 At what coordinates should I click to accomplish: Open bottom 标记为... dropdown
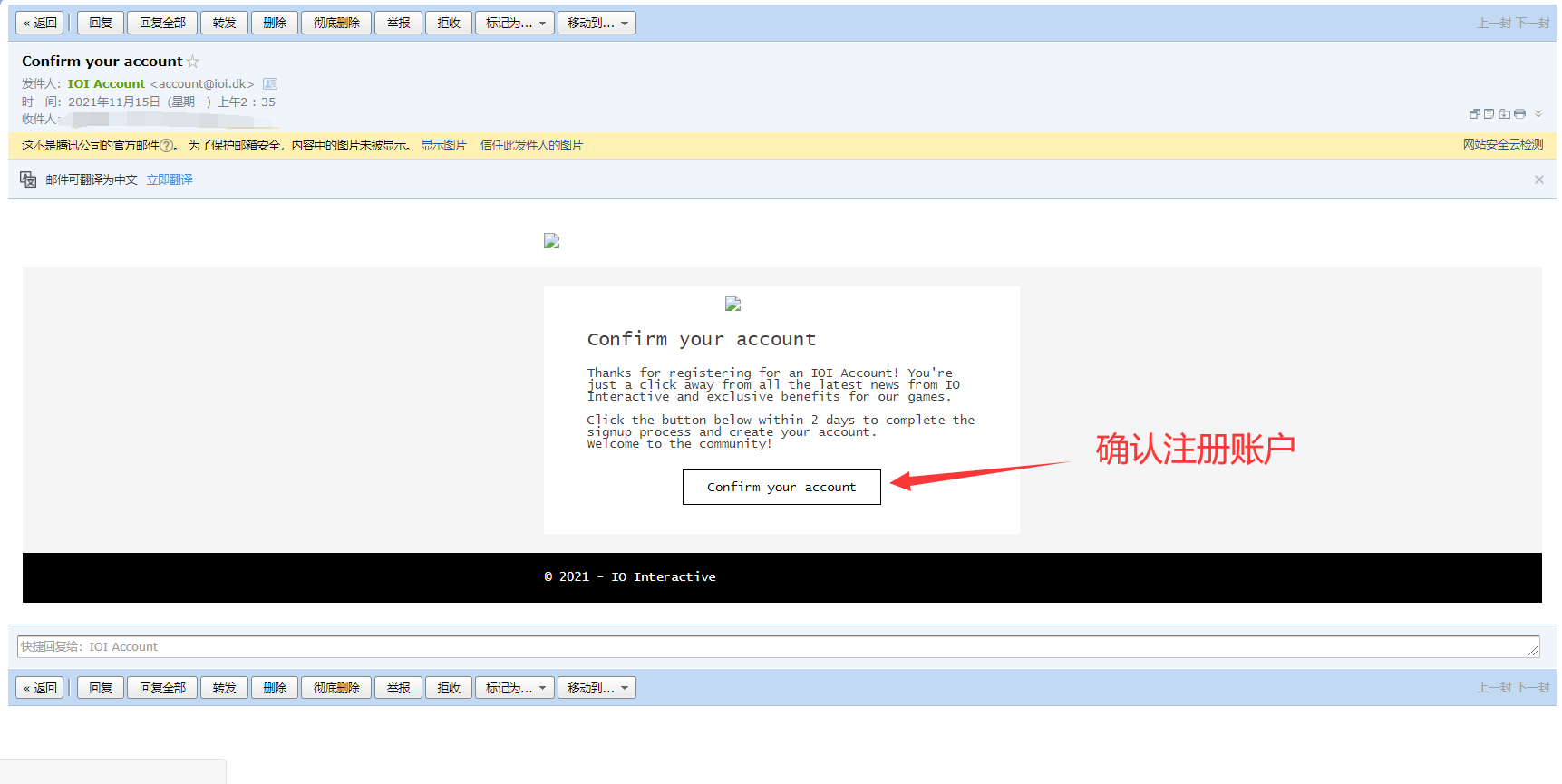click(515, 688)
